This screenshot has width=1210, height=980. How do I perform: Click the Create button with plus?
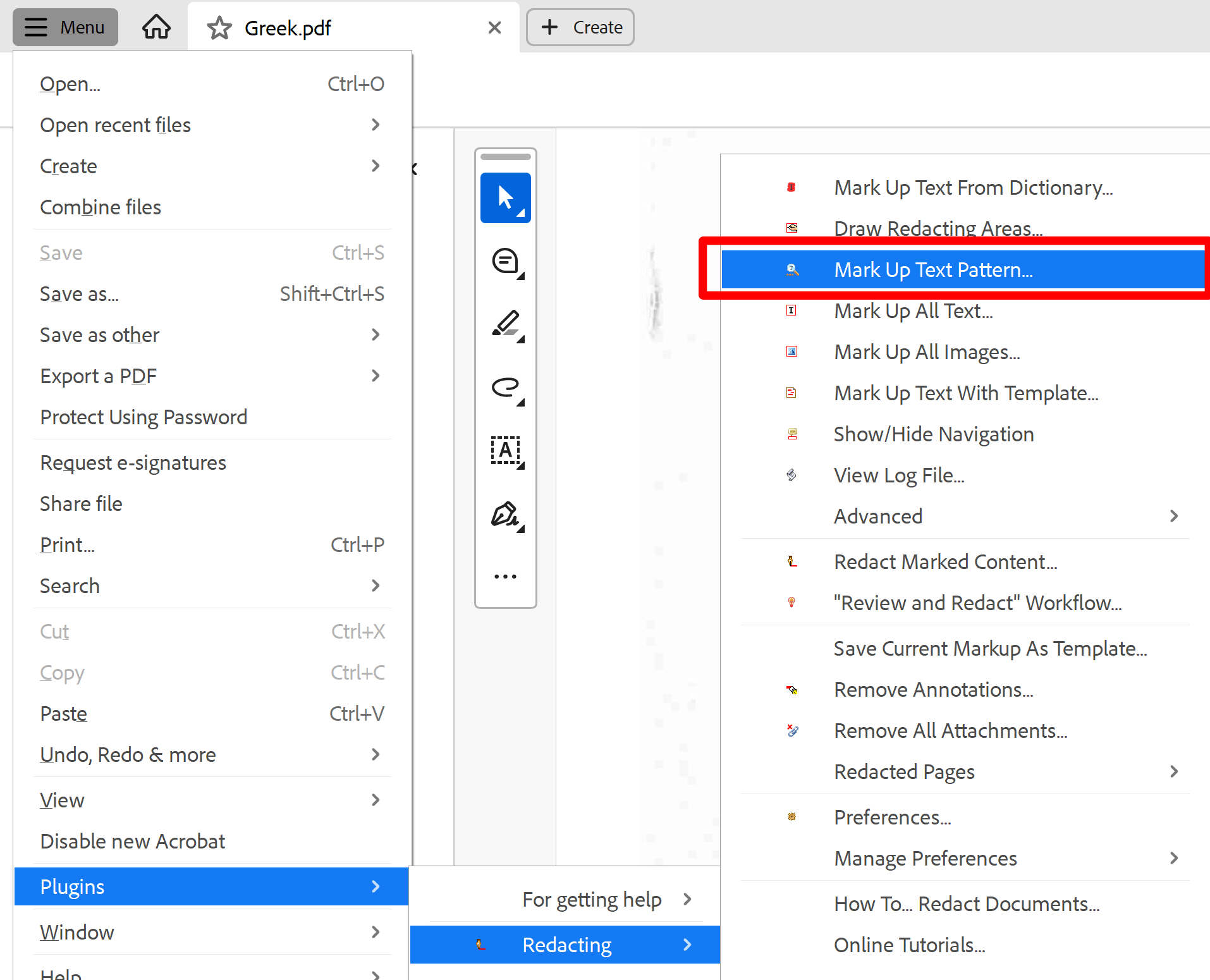click(x=580, y=27)
